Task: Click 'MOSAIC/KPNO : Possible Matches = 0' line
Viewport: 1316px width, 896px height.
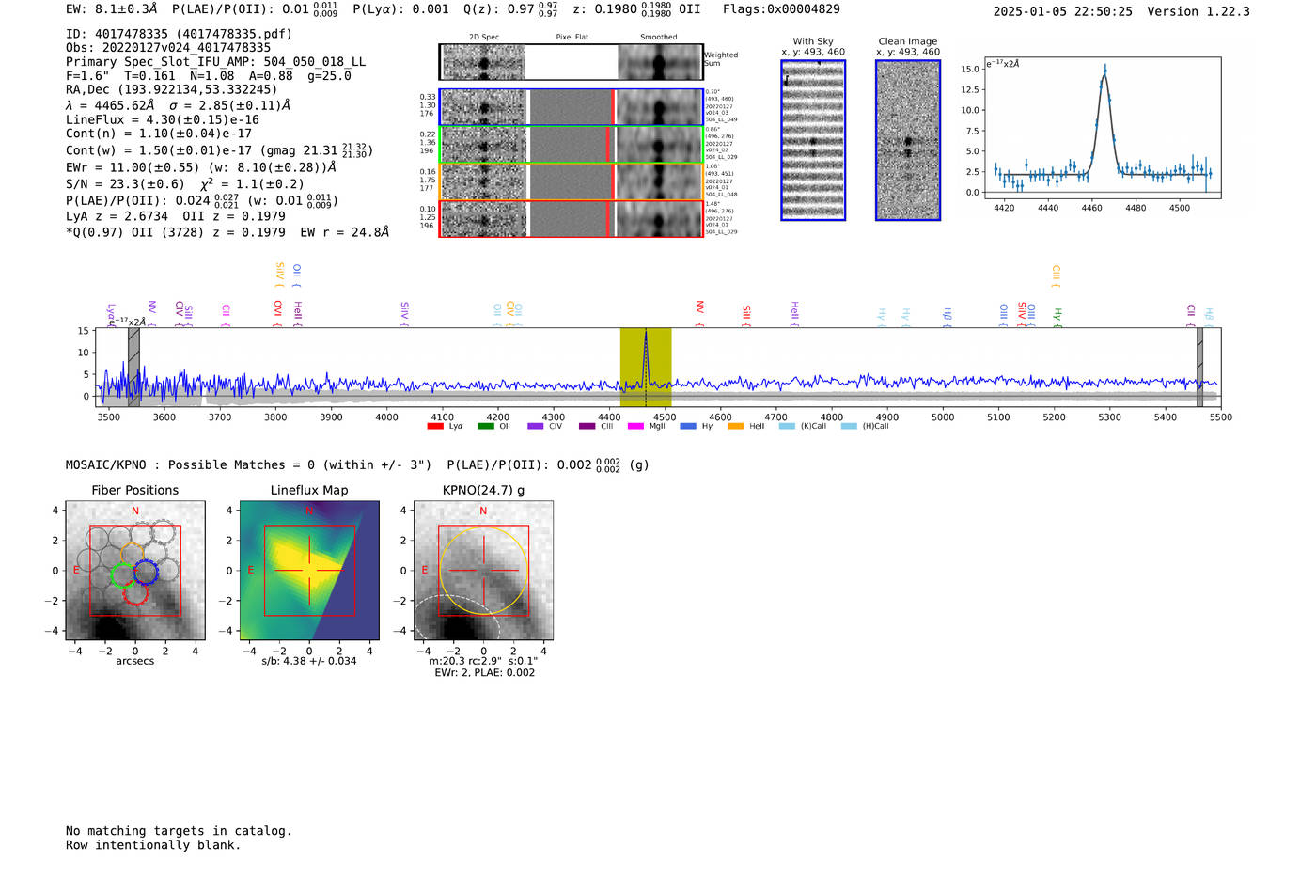Action: pyautogui.click(x=248, y=465)
